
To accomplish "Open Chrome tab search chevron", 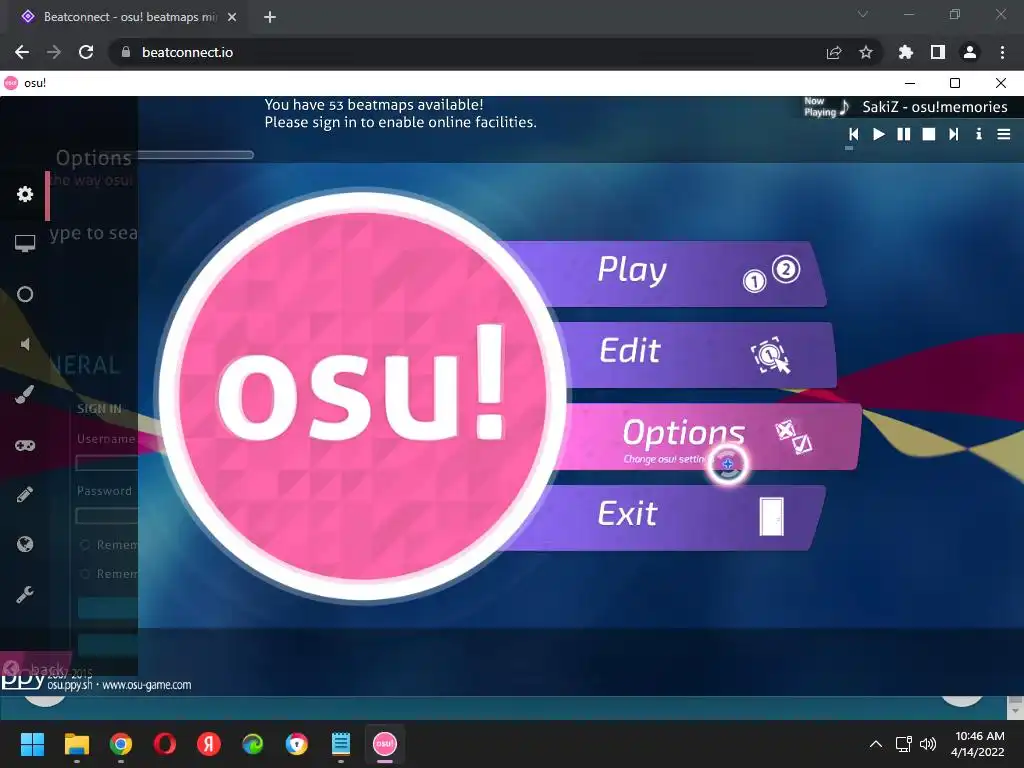I will tap(863, 14).
